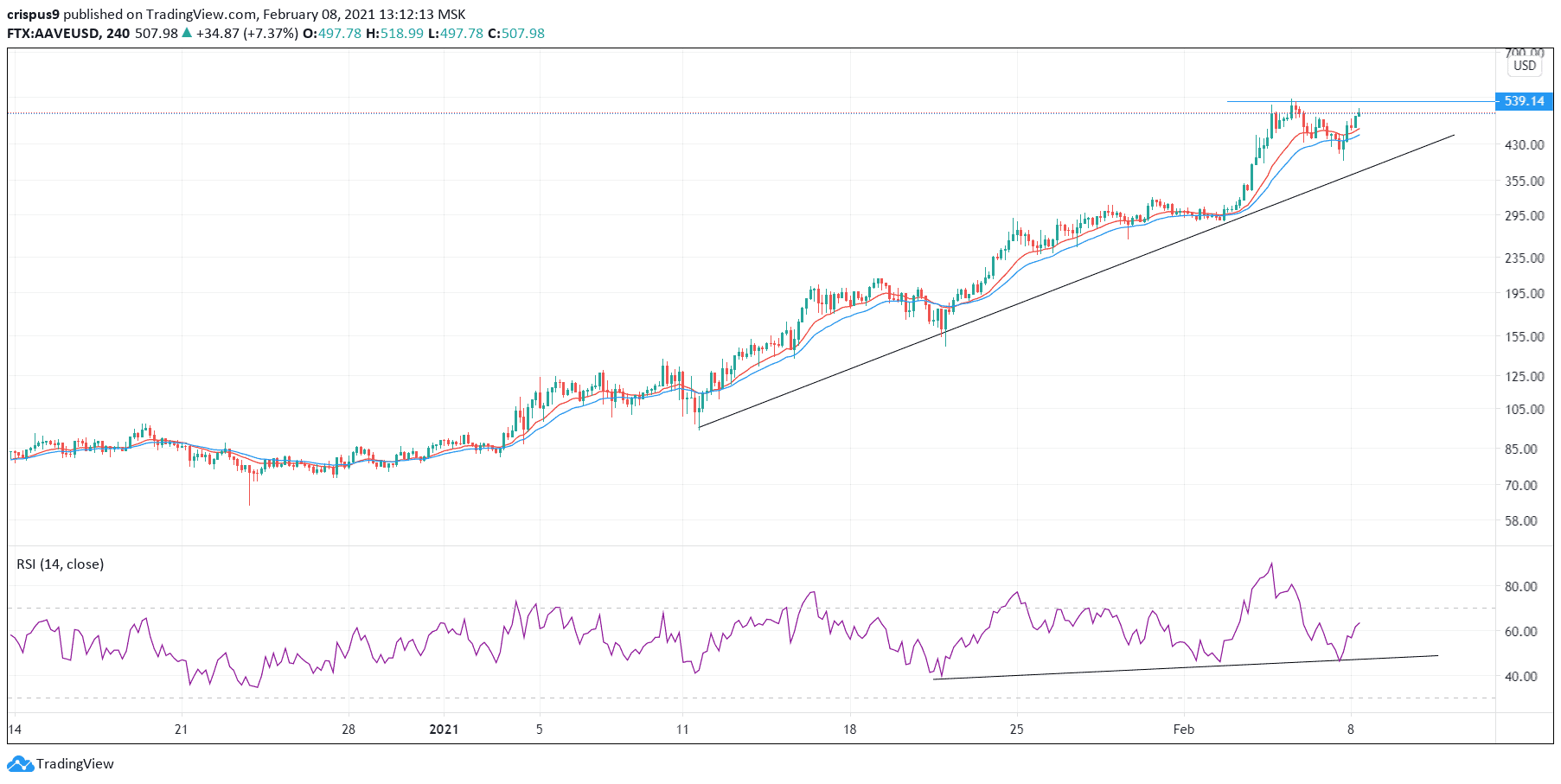Click the 355.00 price axis label
This screenshot has width=1561, height=784.
[1525, 182]
